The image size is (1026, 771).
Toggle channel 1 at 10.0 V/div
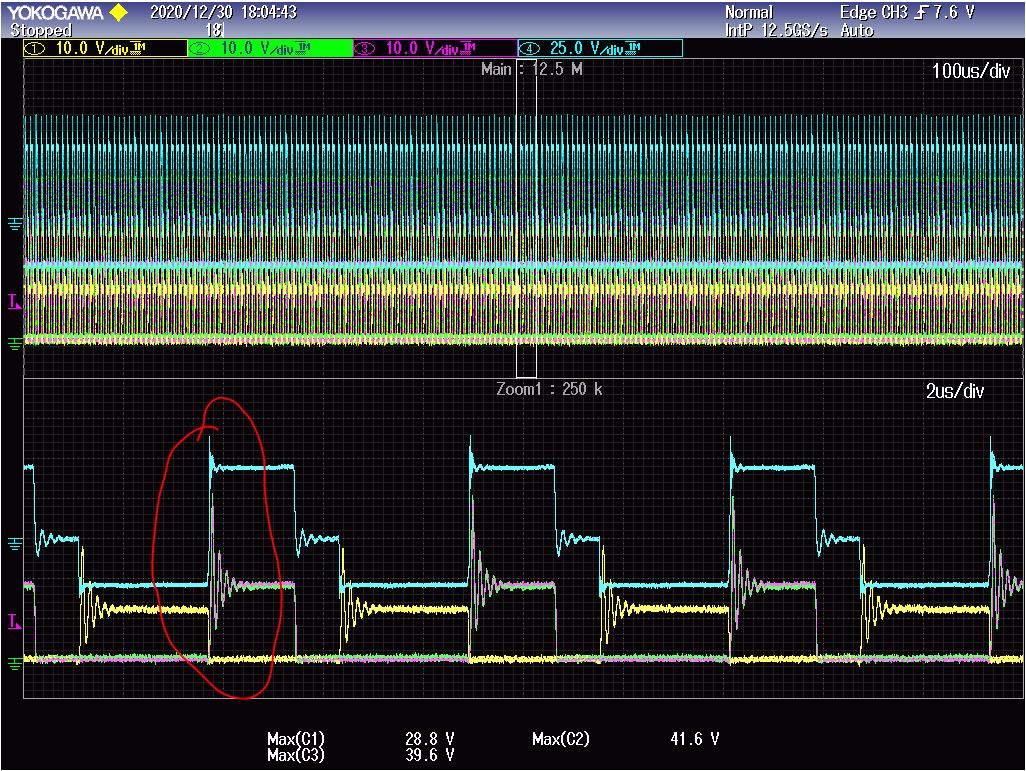tap(105, 48)
